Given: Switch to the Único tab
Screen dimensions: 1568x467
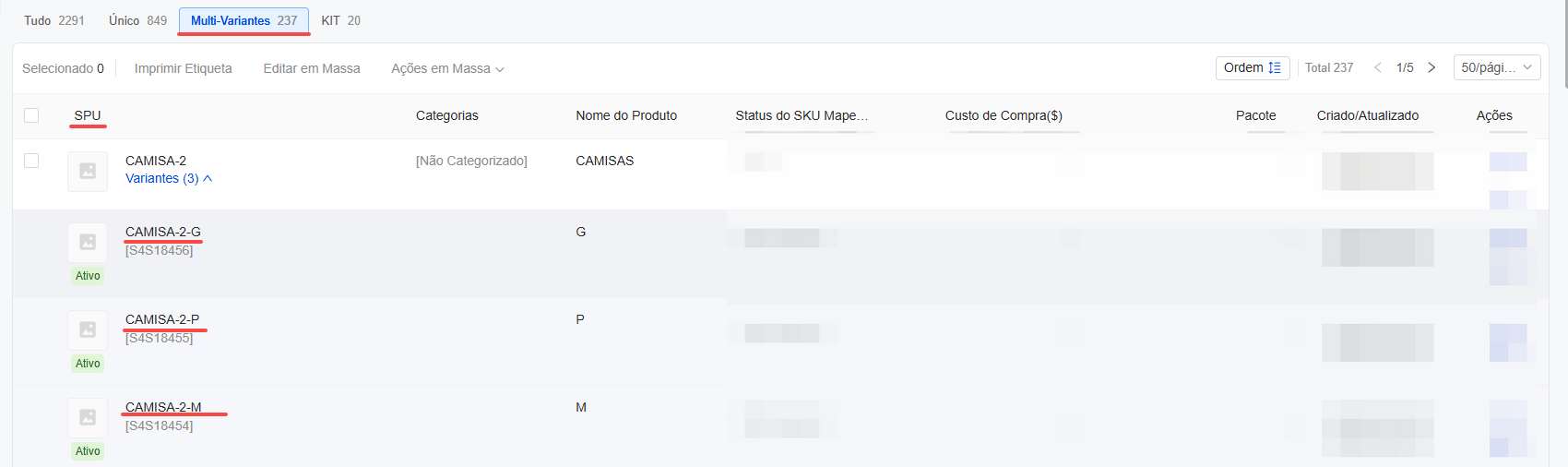Looking at the screenshot, I should pyautogui.click(x=137, y=20).
